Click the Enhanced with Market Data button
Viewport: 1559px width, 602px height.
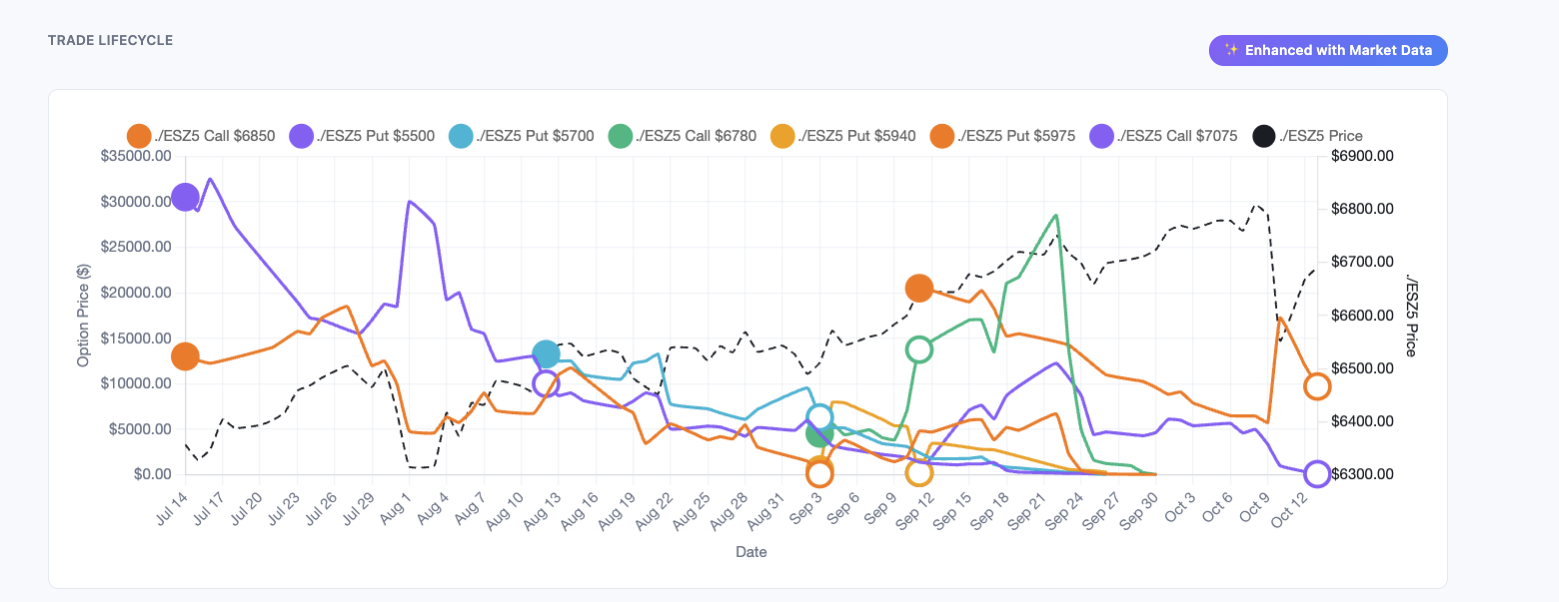1328,50
